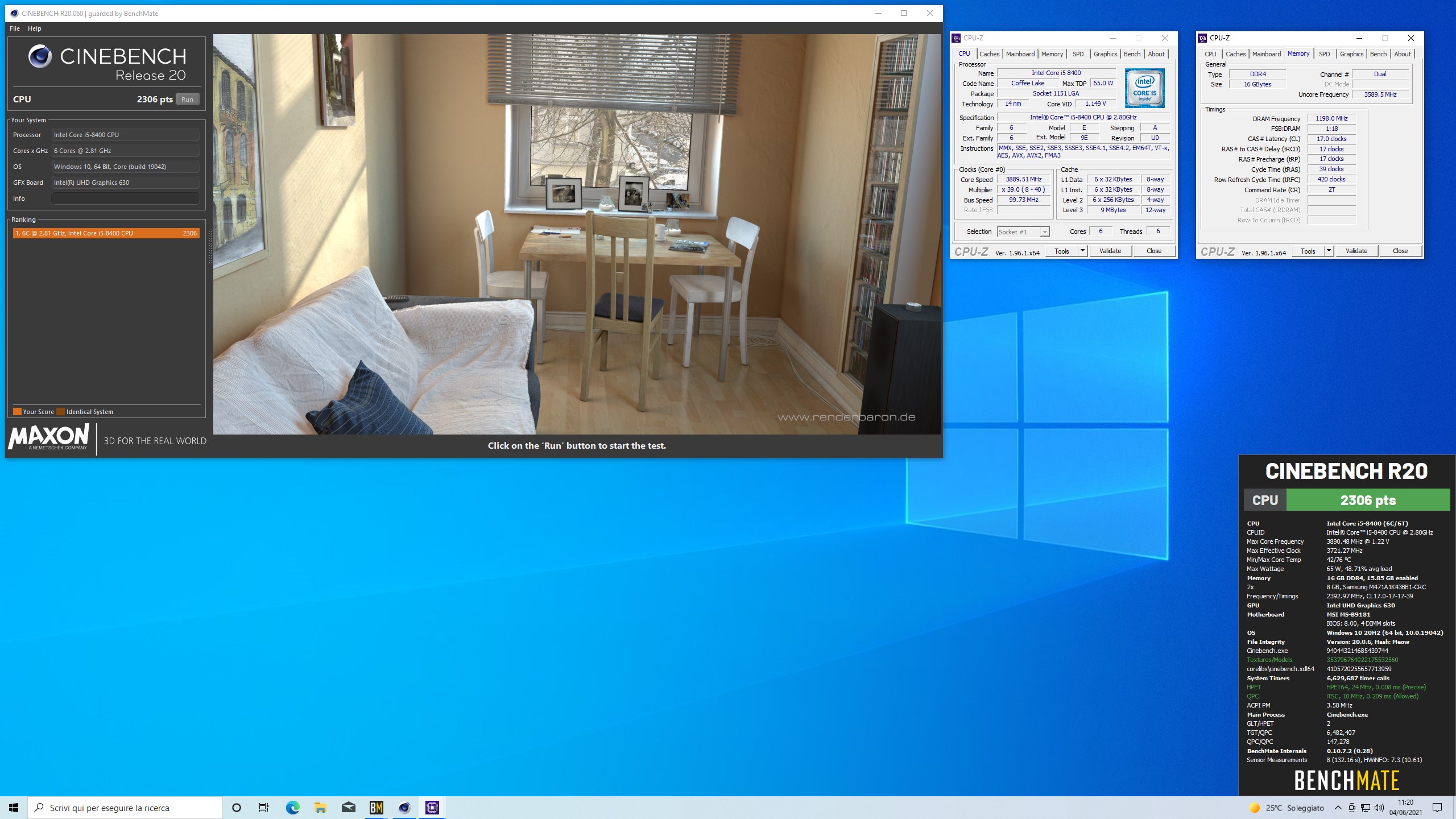Viewport: 1456px width, 819px height.
Task: Click the Uncore Frequency 3589.5 MHz value
Action: click(1380, 94)
